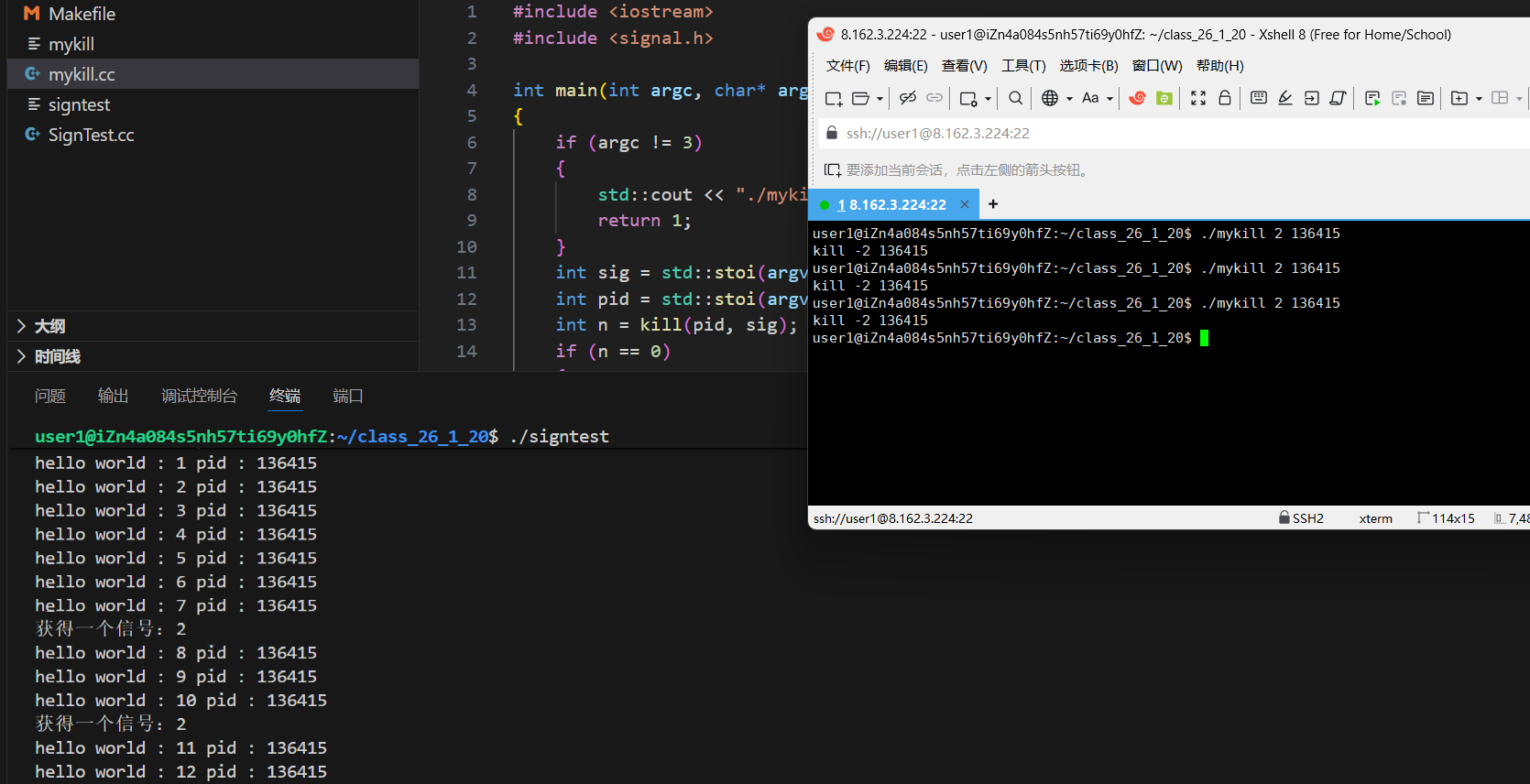Close the 8.162.3.224:22 session tab
The height and width of the screenshot is (784, 1530).
point(964,204)
